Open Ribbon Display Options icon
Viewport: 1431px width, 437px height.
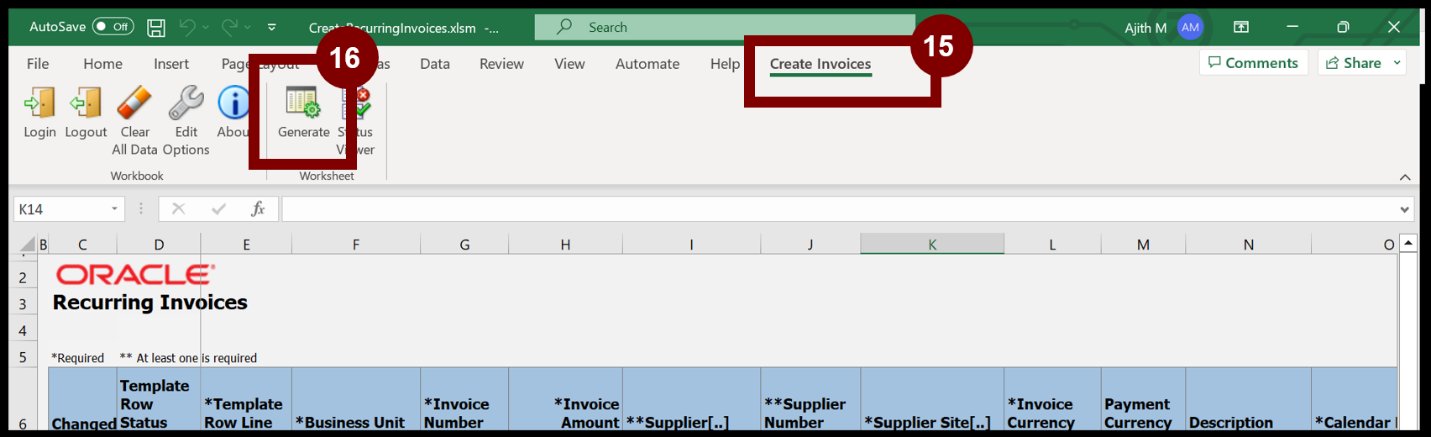click(1241, 27)
